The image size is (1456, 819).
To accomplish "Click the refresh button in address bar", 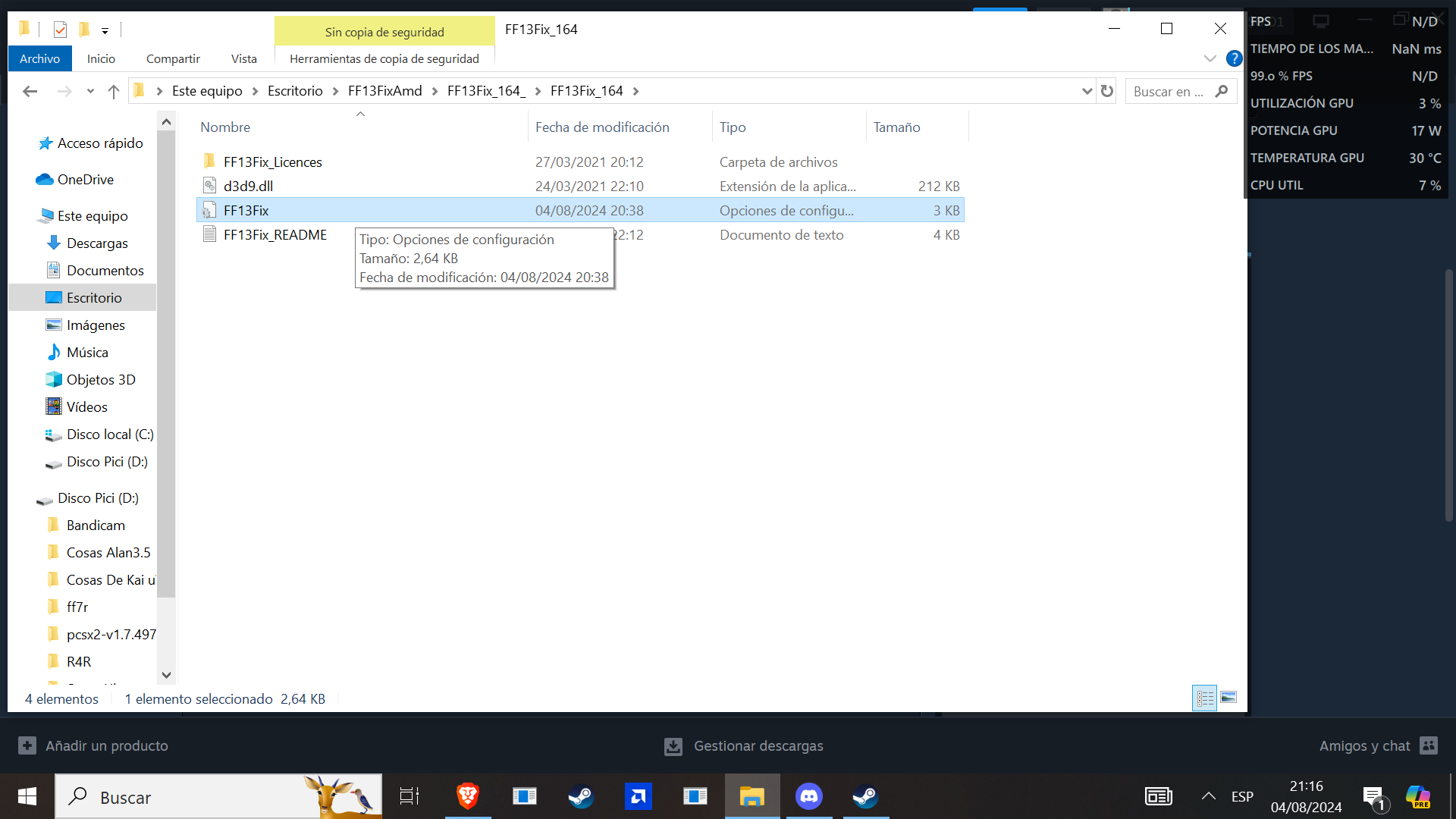I will coord(1107,91).
